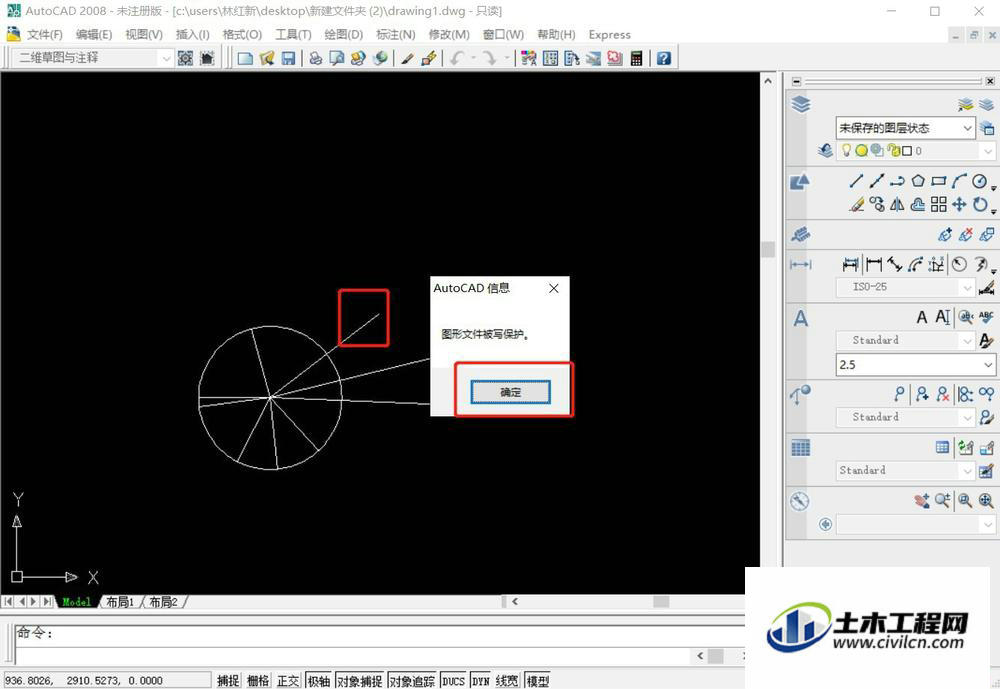This screenshot has width=1000, height=689.
Task: Click the New drawing icon in toolbar
Action: coord(245,59)
